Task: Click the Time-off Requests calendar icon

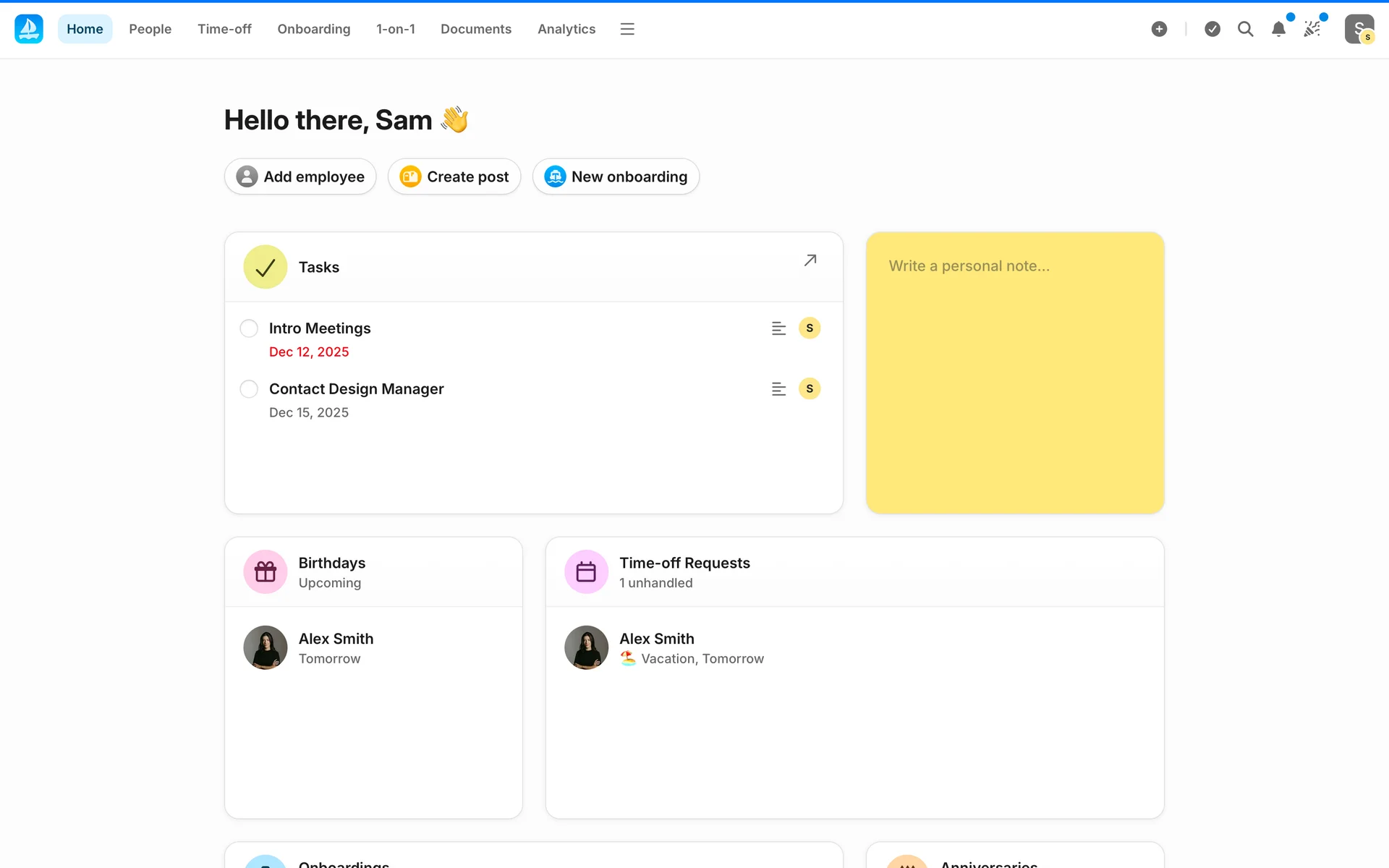Action: pos(586,571)
